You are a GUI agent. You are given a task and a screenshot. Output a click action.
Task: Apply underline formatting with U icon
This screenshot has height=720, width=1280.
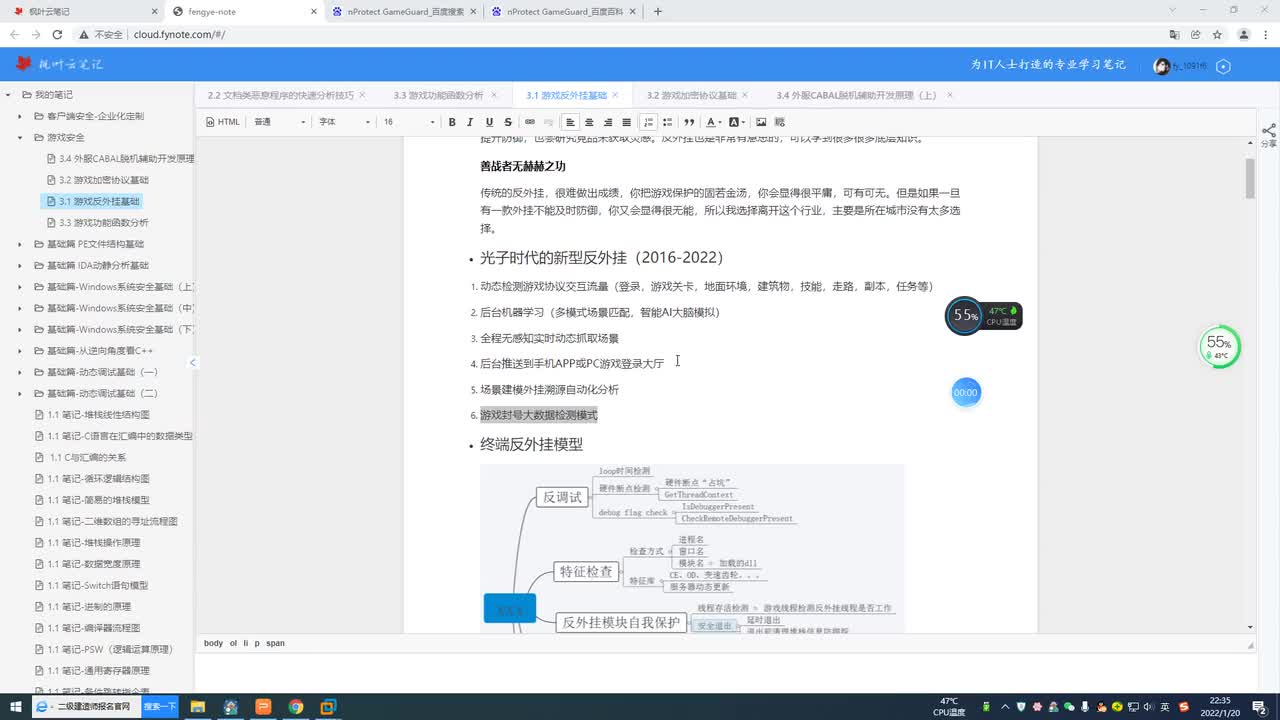[489, 122]
